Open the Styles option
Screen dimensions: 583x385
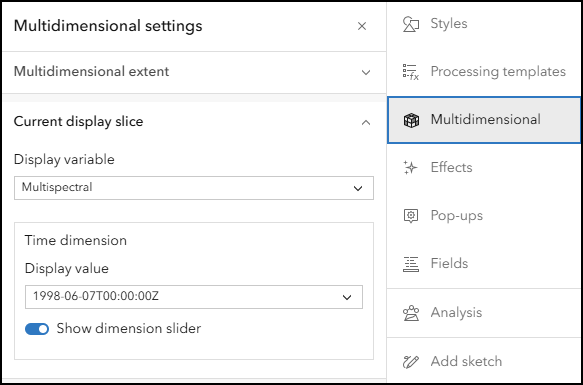(x=484, y=24)
